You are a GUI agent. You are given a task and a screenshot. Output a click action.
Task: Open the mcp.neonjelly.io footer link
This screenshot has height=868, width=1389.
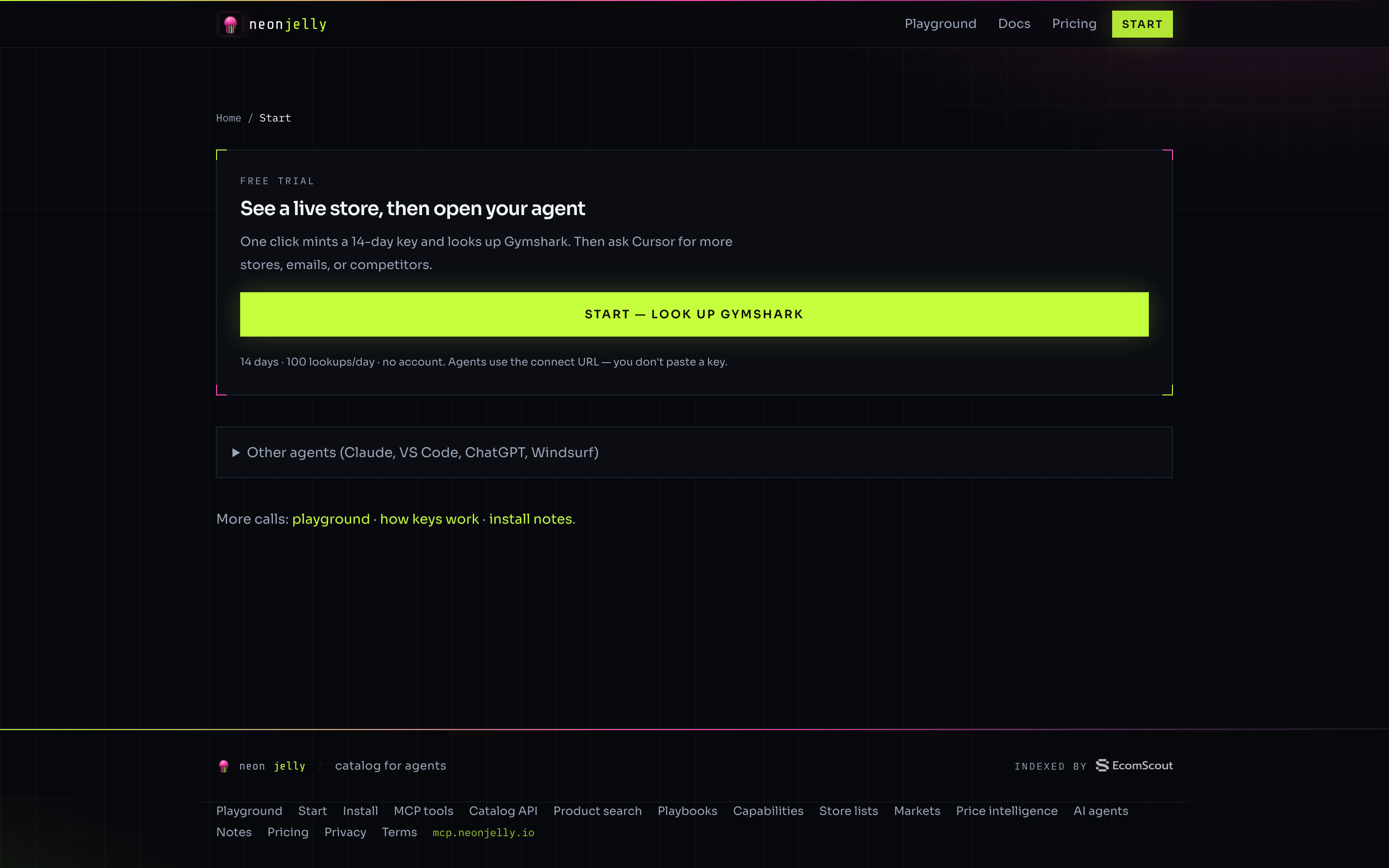click(483, 832)
